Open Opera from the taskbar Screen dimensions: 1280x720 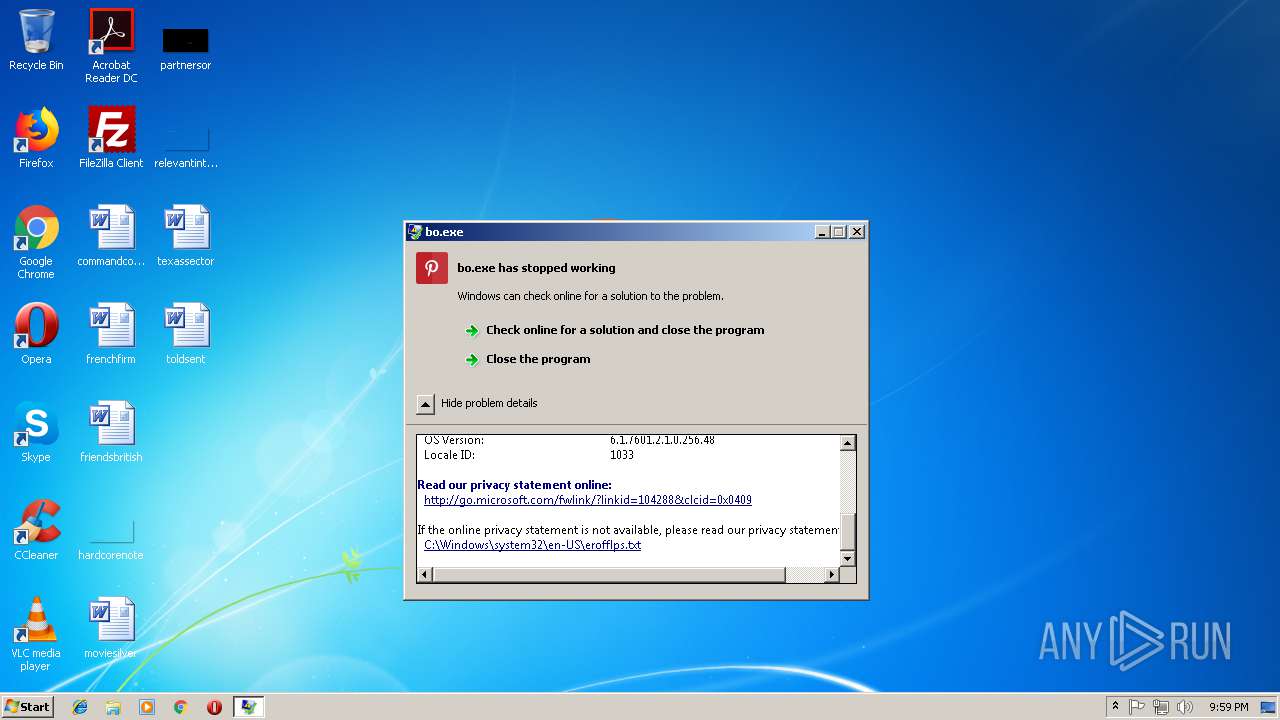click(x=214, y=707)
